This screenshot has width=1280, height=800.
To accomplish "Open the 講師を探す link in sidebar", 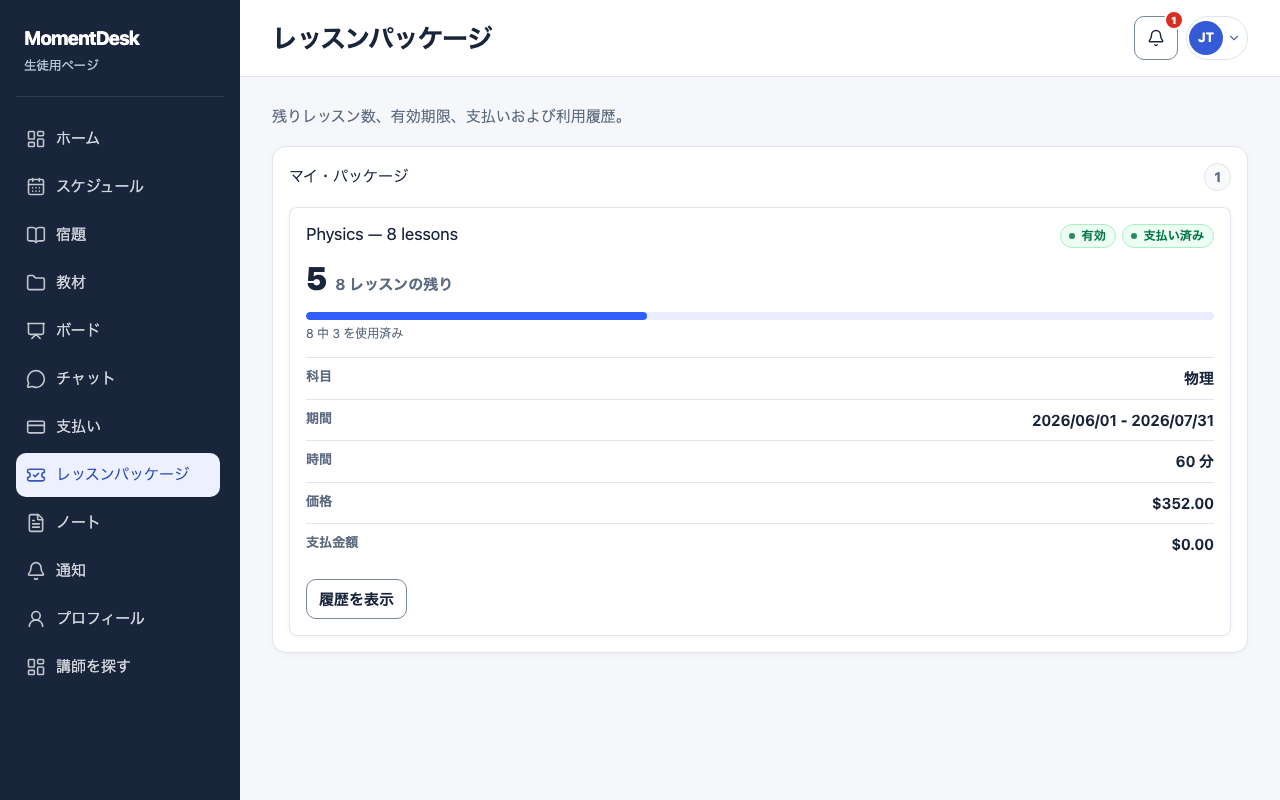I will (x=118, y=667).
